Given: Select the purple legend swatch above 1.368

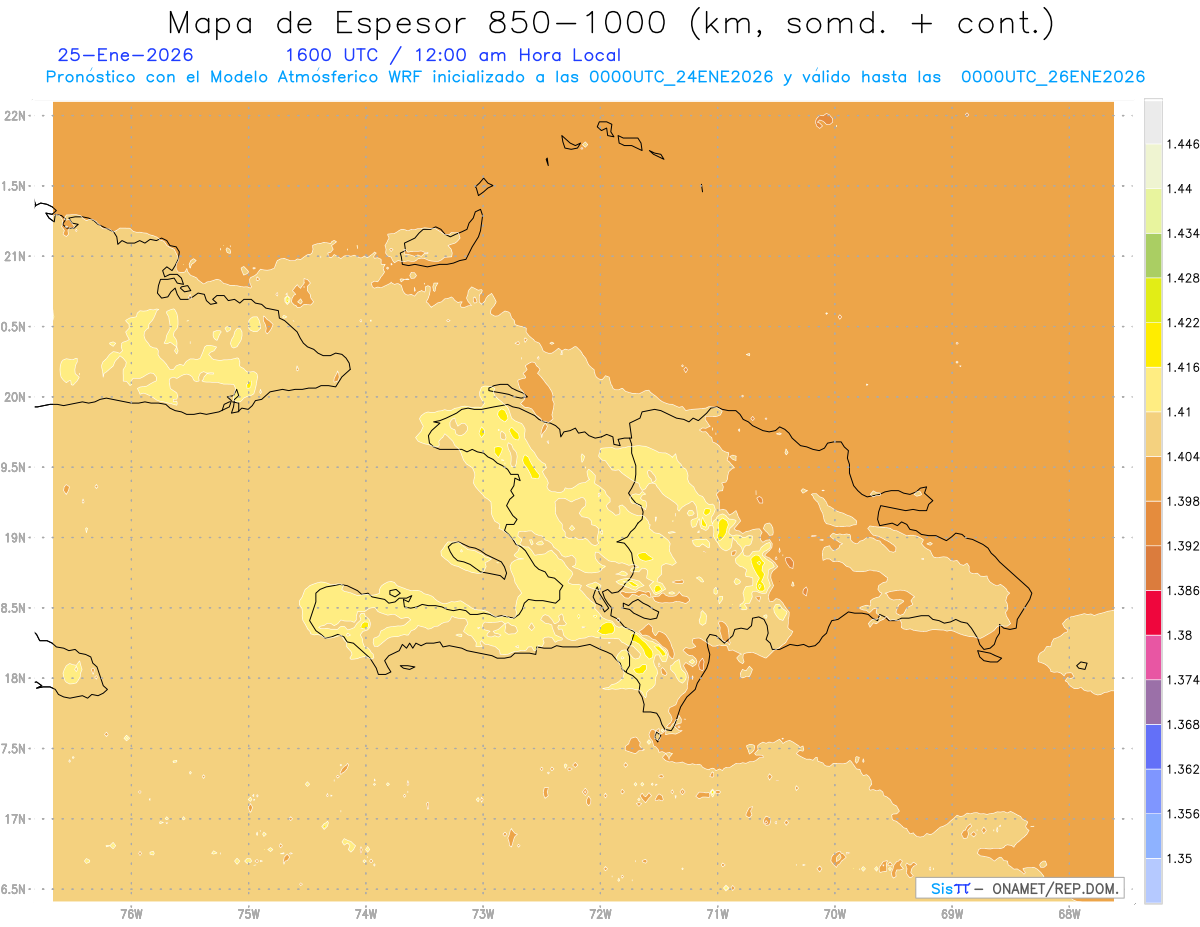Looking at the screenshot, I should click(x=1153, y=702).
